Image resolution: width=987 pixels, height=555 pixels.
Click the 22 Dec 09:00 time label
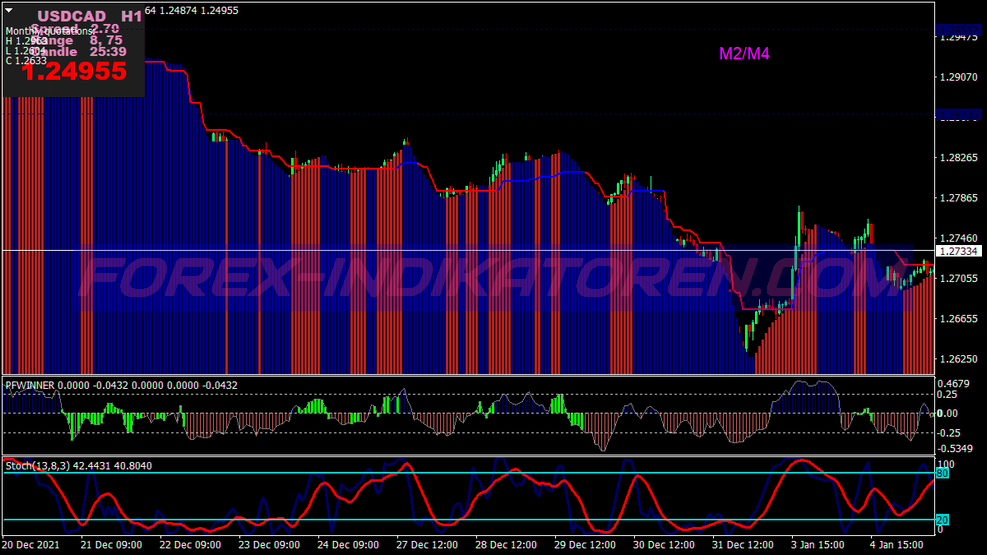[190, 545]
